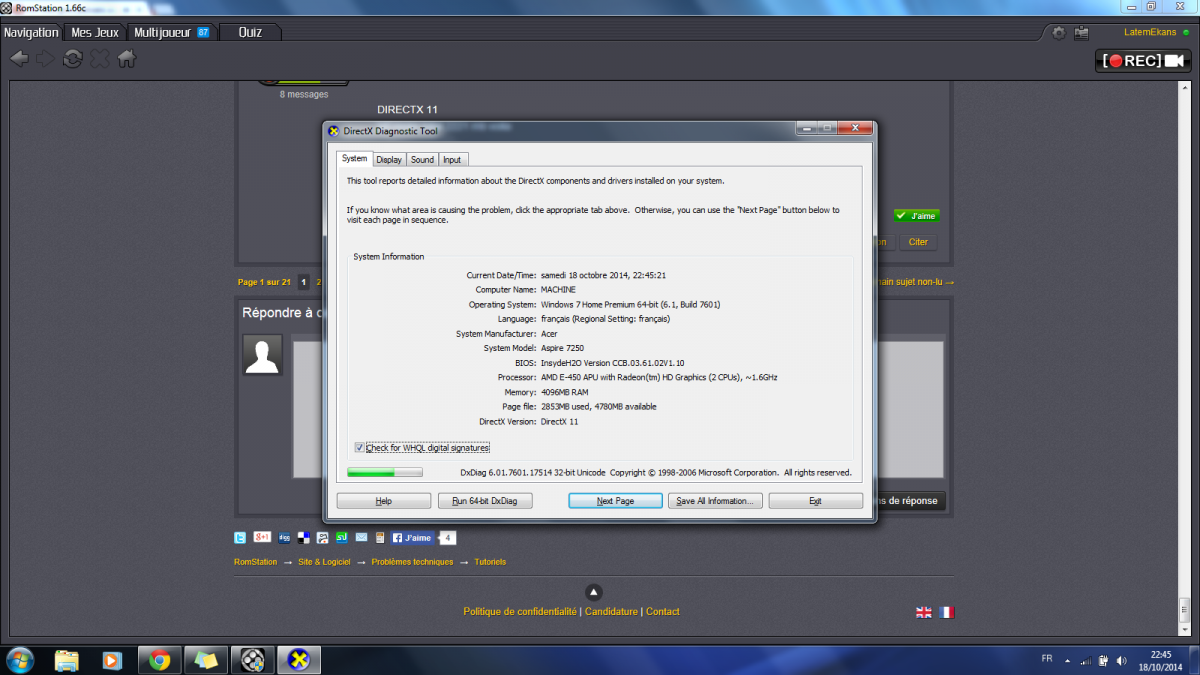Image resolution: width=1200 pixels, height=675 pixels.
Task: Click the Next Page button
Action: point(615,501)
